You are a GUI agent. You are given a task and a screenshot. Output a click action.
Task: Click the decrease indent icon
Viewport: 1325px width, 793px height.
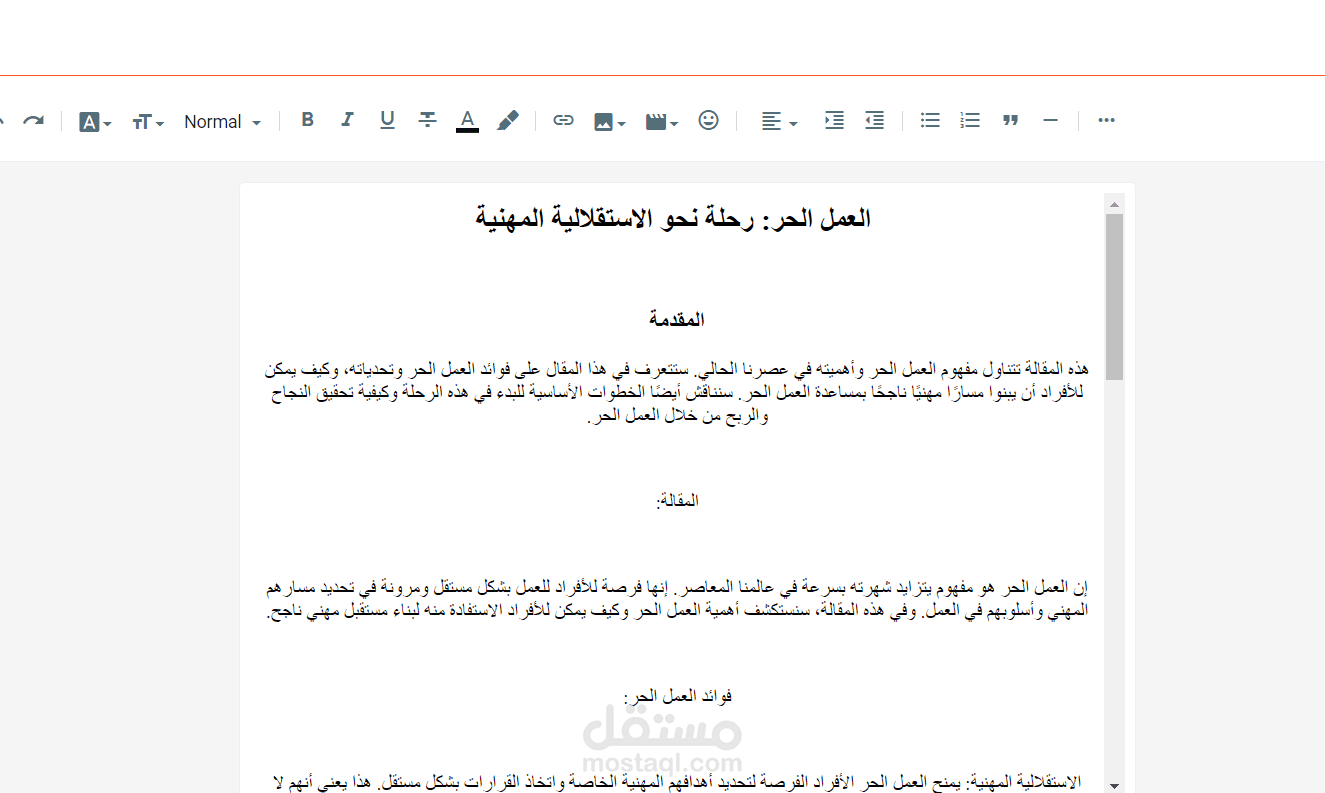tap(875, 120)
